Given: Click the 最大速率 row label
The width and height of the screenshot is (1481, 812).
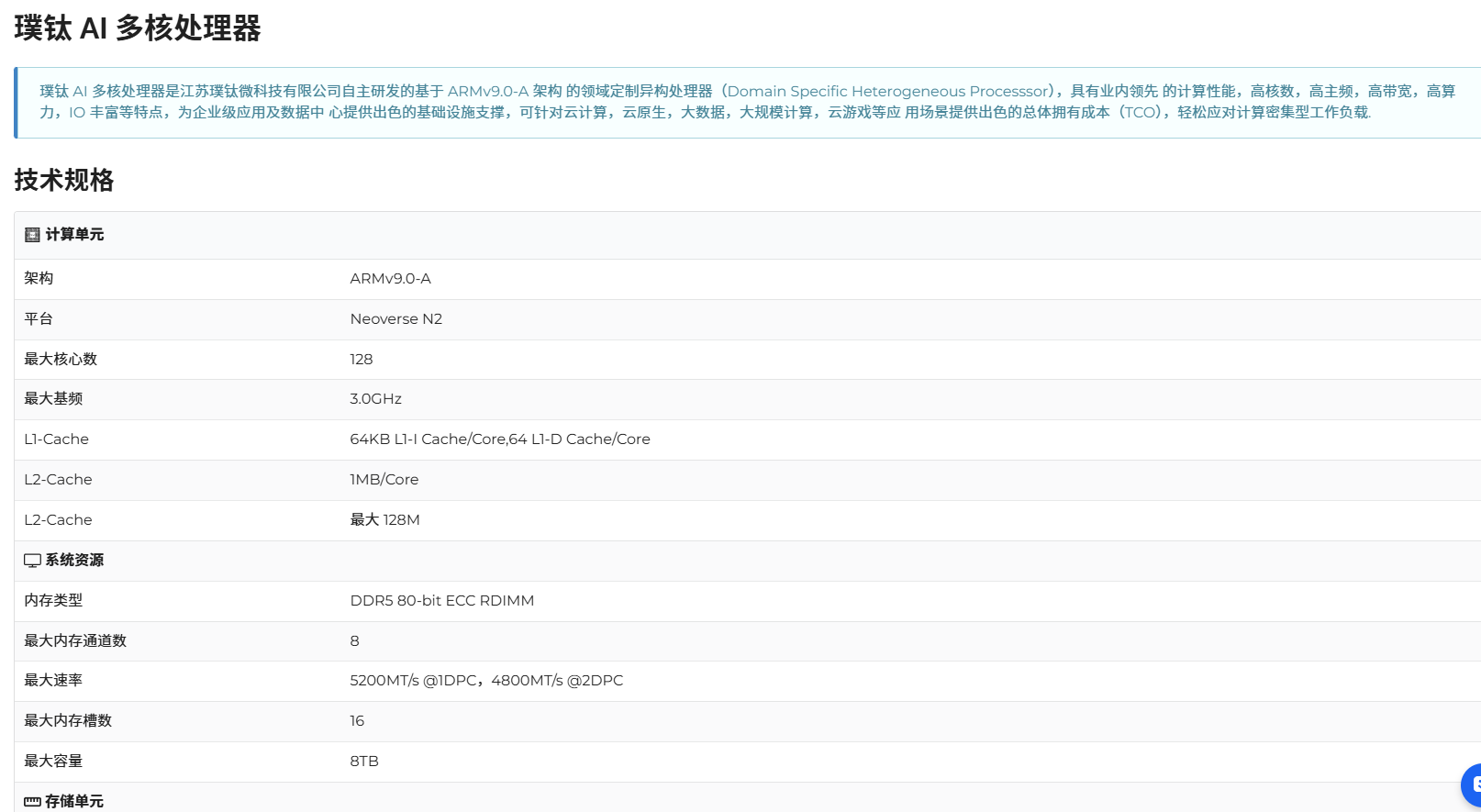Looking at the screenshot, I should point(53,681).
